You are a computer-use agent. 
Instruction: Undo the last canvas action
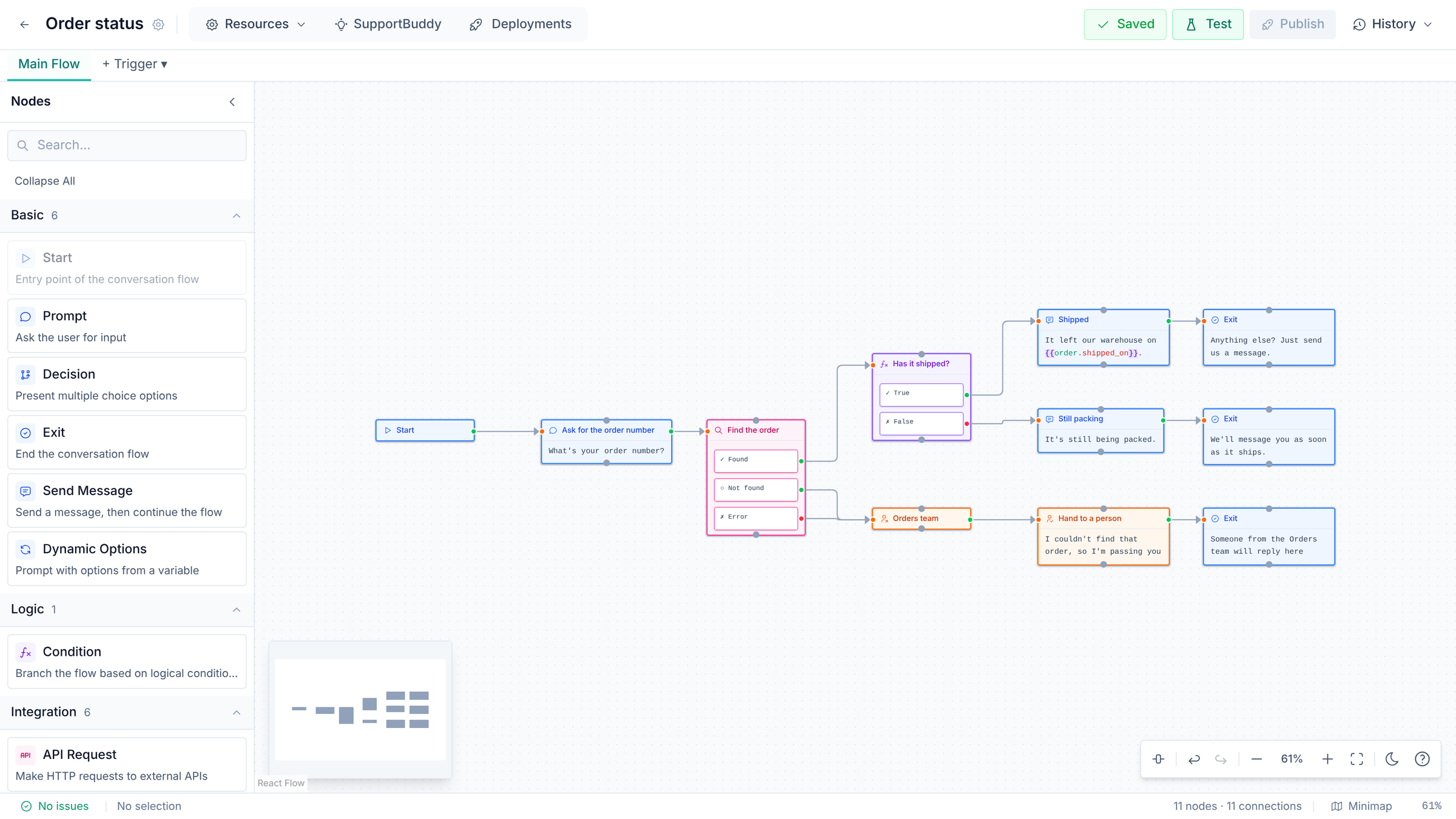coord(1194,759)
